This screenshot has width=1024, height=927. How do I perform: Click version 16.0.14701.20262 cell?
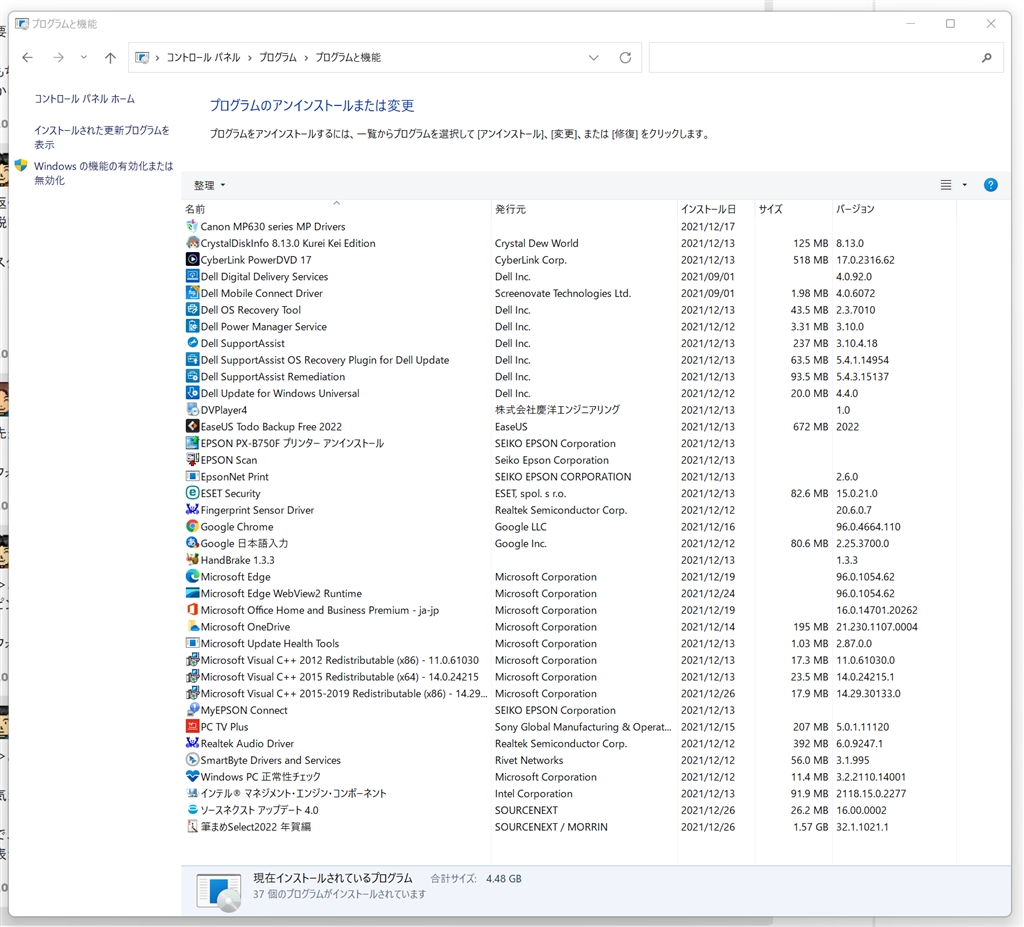[876, 610]
